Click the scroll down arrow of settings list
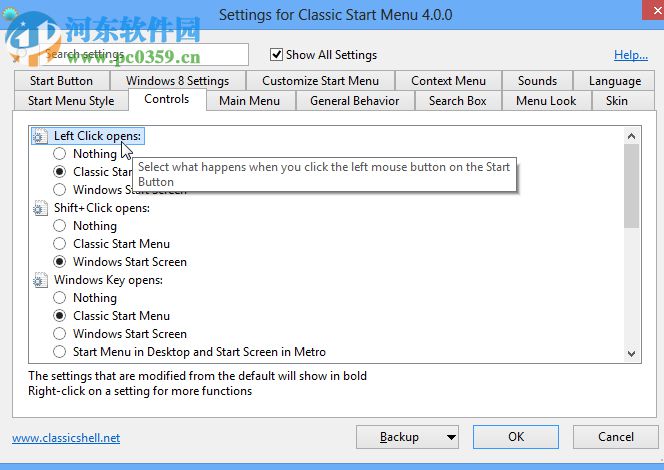The image size is (664, 470). 631,353
